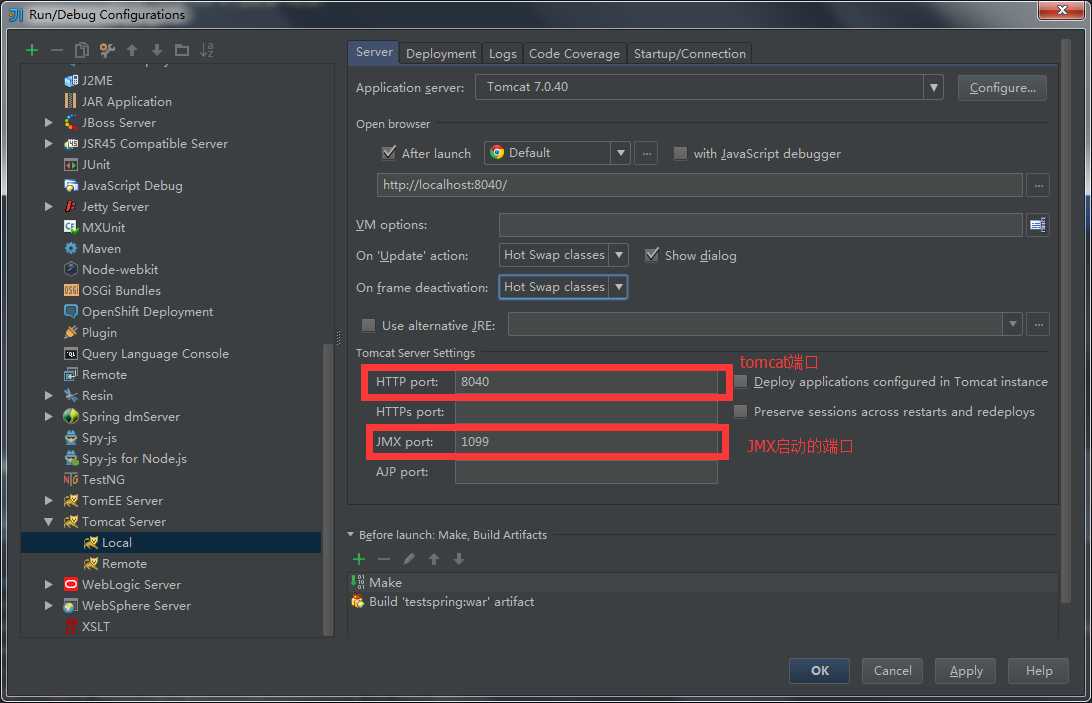
Task: Select Build 'testspring:war' artifact task
Action: [443, 602]
